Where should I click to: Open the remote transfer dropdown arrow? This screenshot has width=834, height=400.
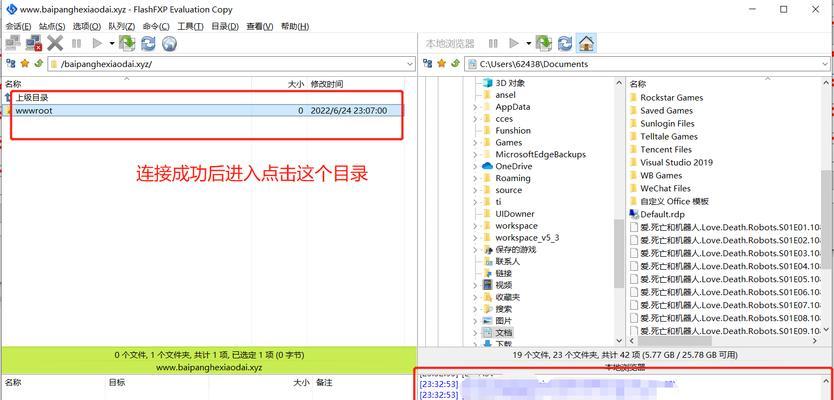(112, 43)
